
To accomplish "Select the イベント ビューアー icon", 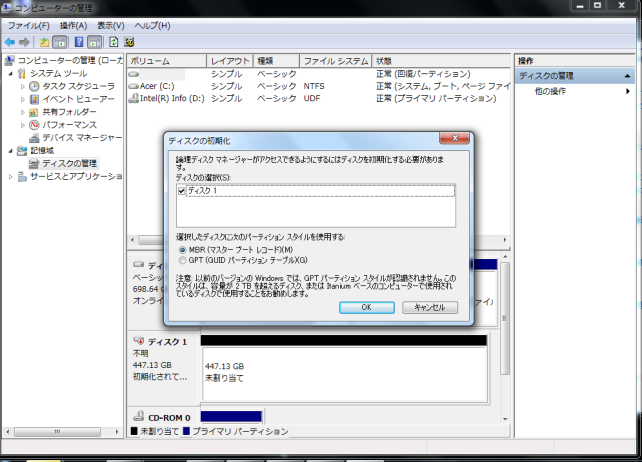I will pyautogui.click(x=34, y=99).
